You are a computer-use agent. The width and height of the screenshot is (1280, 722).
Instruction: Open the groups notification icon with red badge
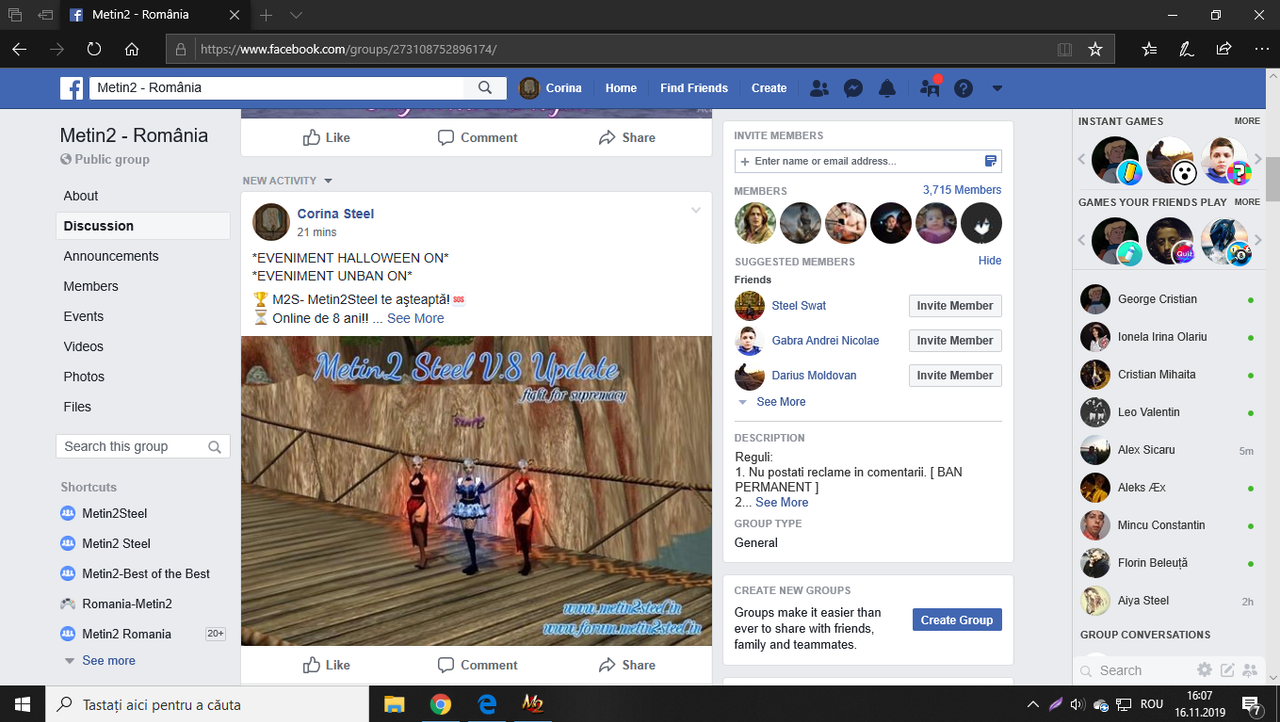point(930,88)
